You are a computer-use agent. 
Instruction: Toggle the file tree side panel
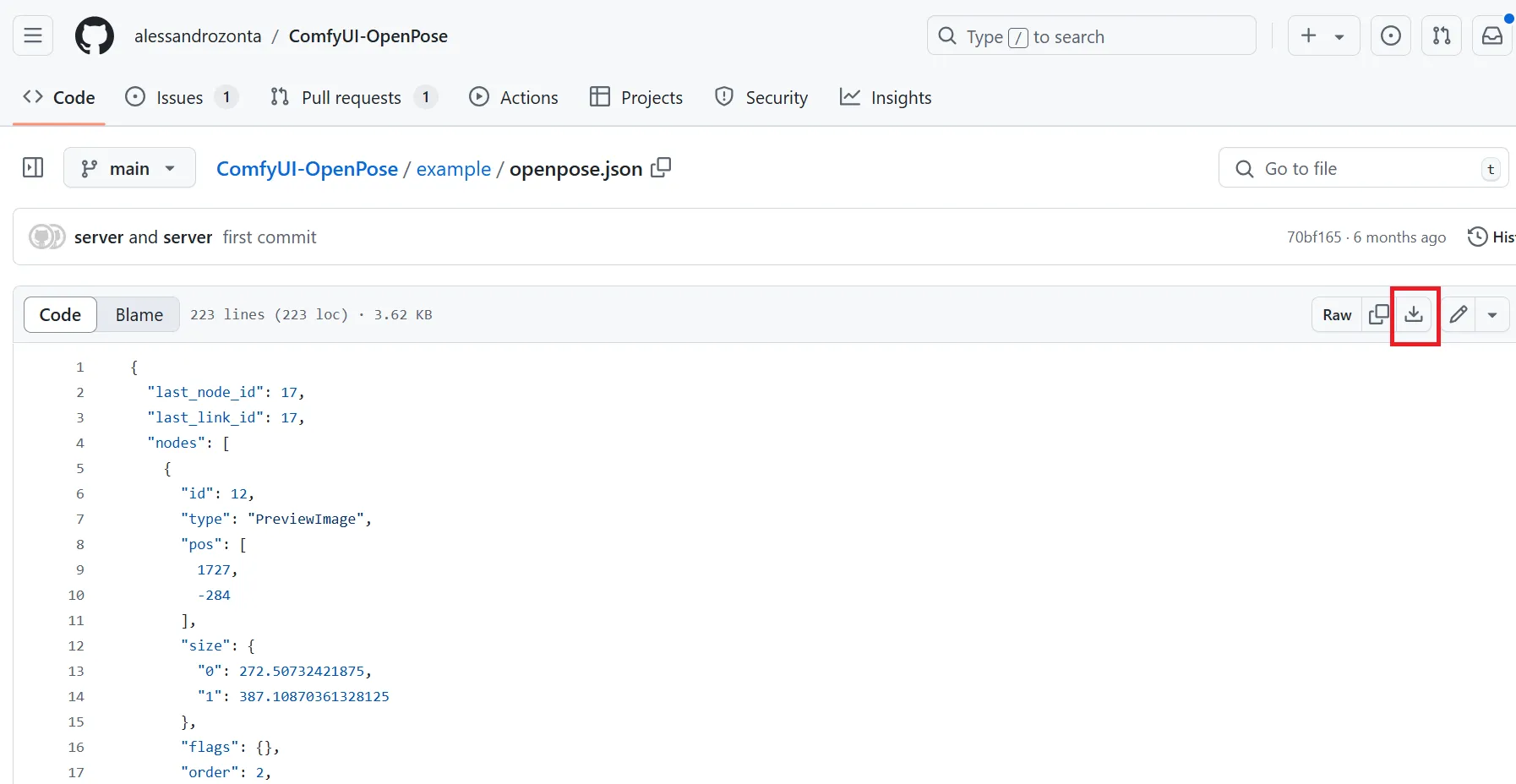[x=32, y=167]
